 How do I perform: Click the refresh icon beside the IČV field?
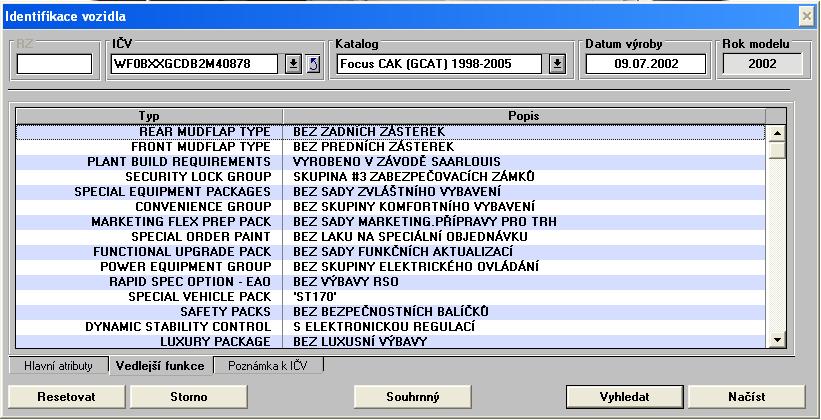coord(312,64)
